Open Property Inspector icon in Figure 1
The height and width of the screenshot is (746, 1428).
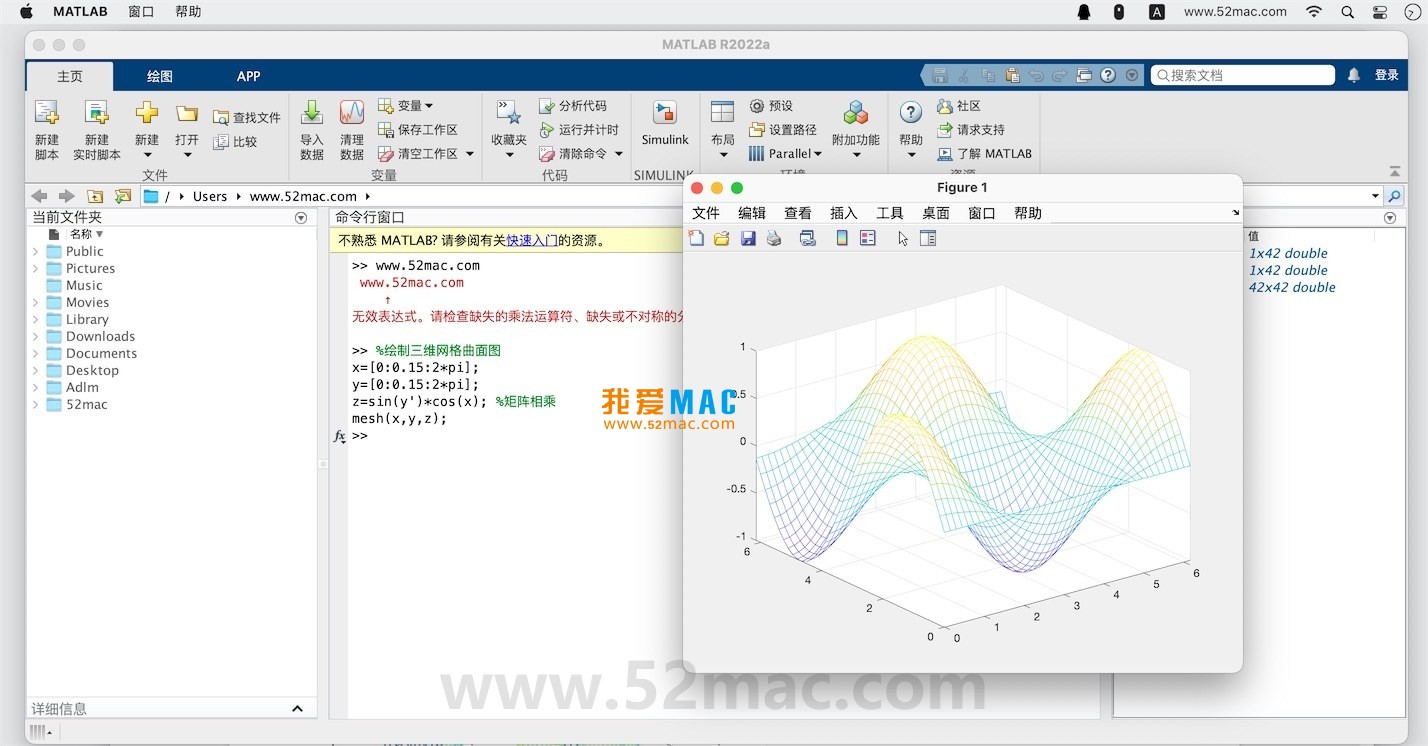[x=928, y=238]
